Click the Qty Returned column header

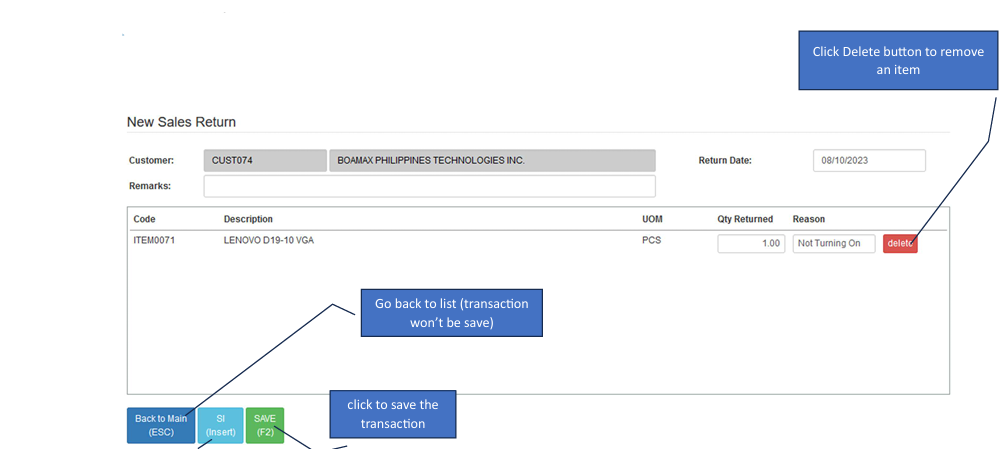(x=745, y=220)
